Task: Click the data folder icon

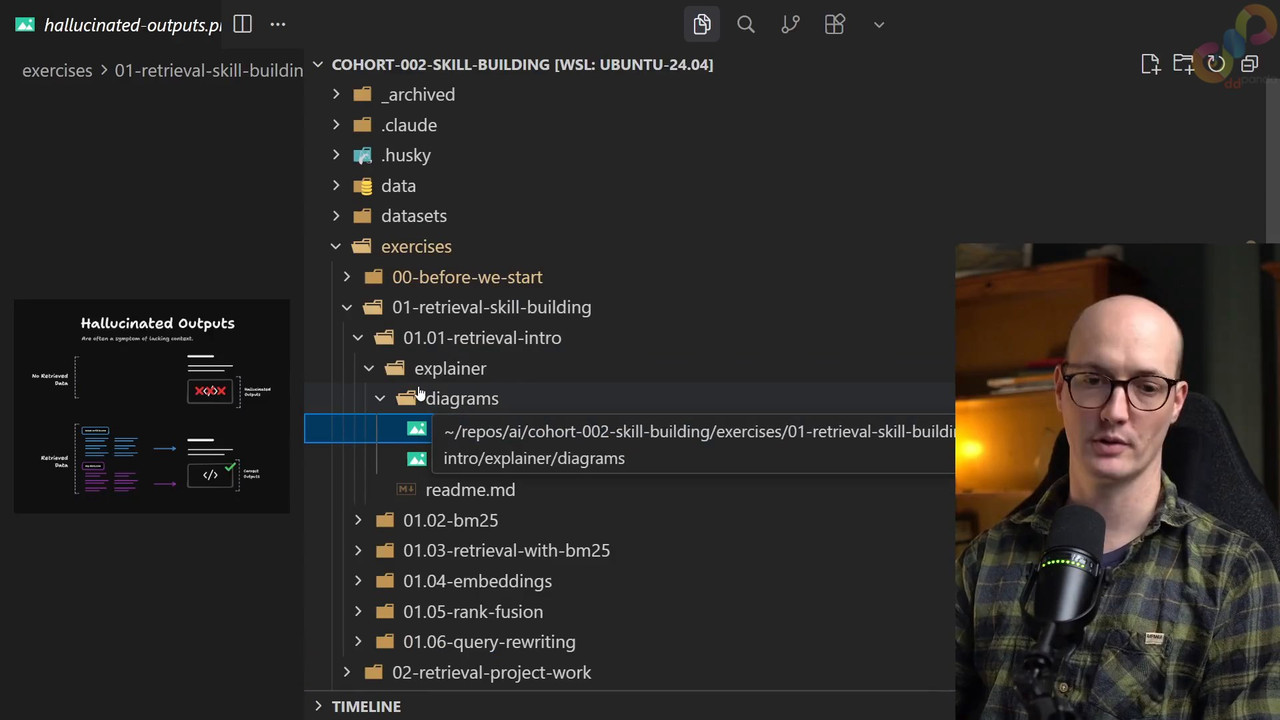Action: coord(362,186)
